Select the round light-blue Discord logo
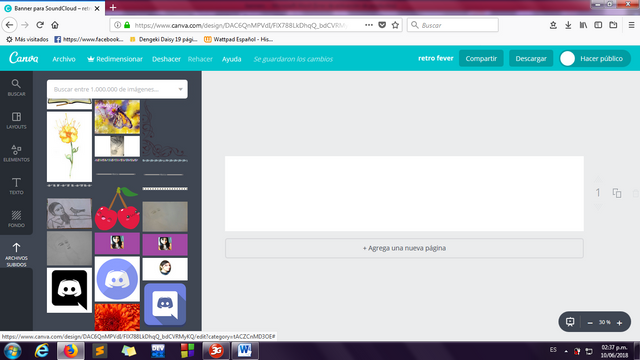Viewport: 640px width, 360px height. pyautogui.click(x=117, y=279)
